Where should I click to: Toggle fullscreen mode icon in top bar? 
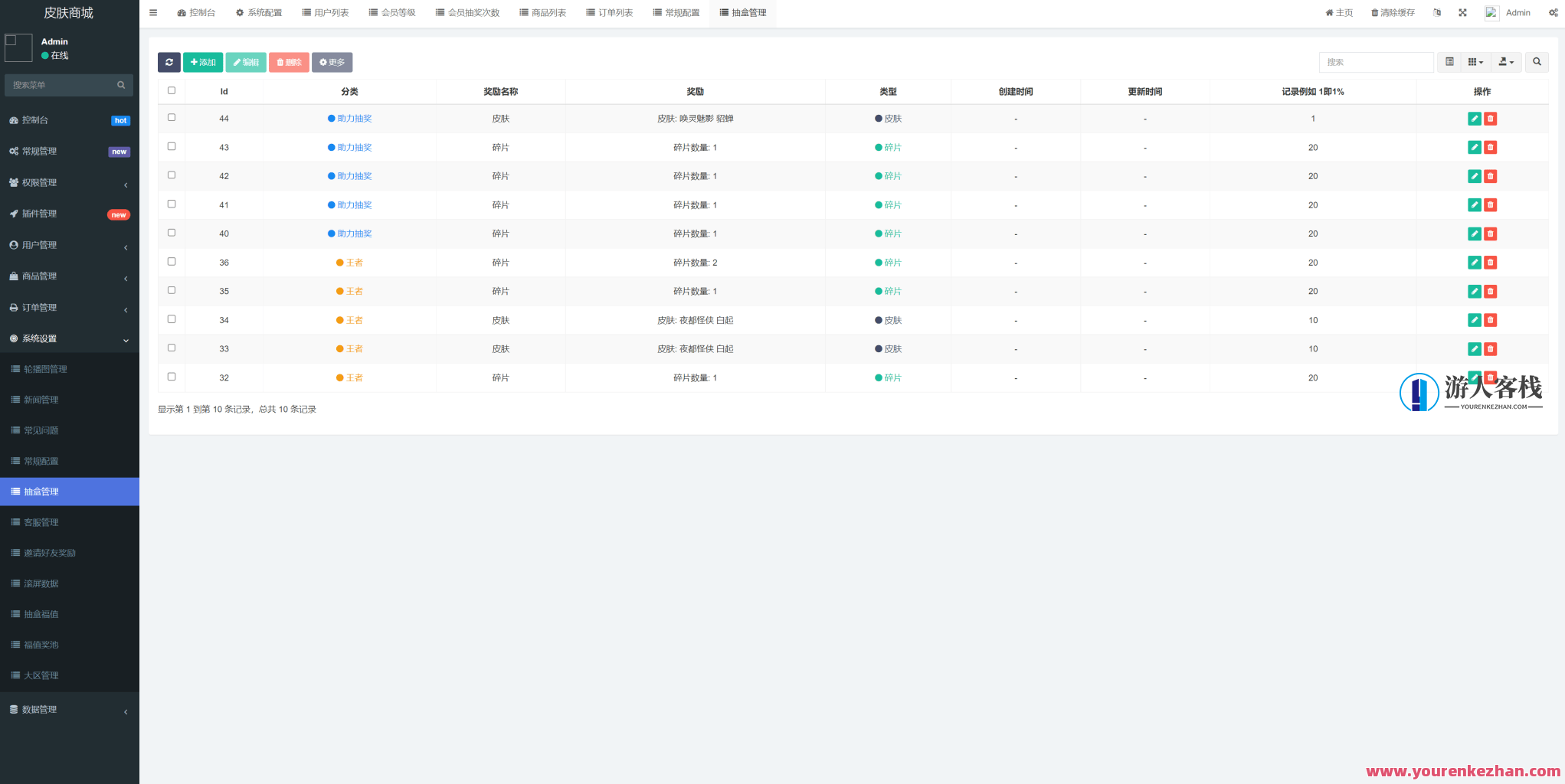tap(1462, 13)
